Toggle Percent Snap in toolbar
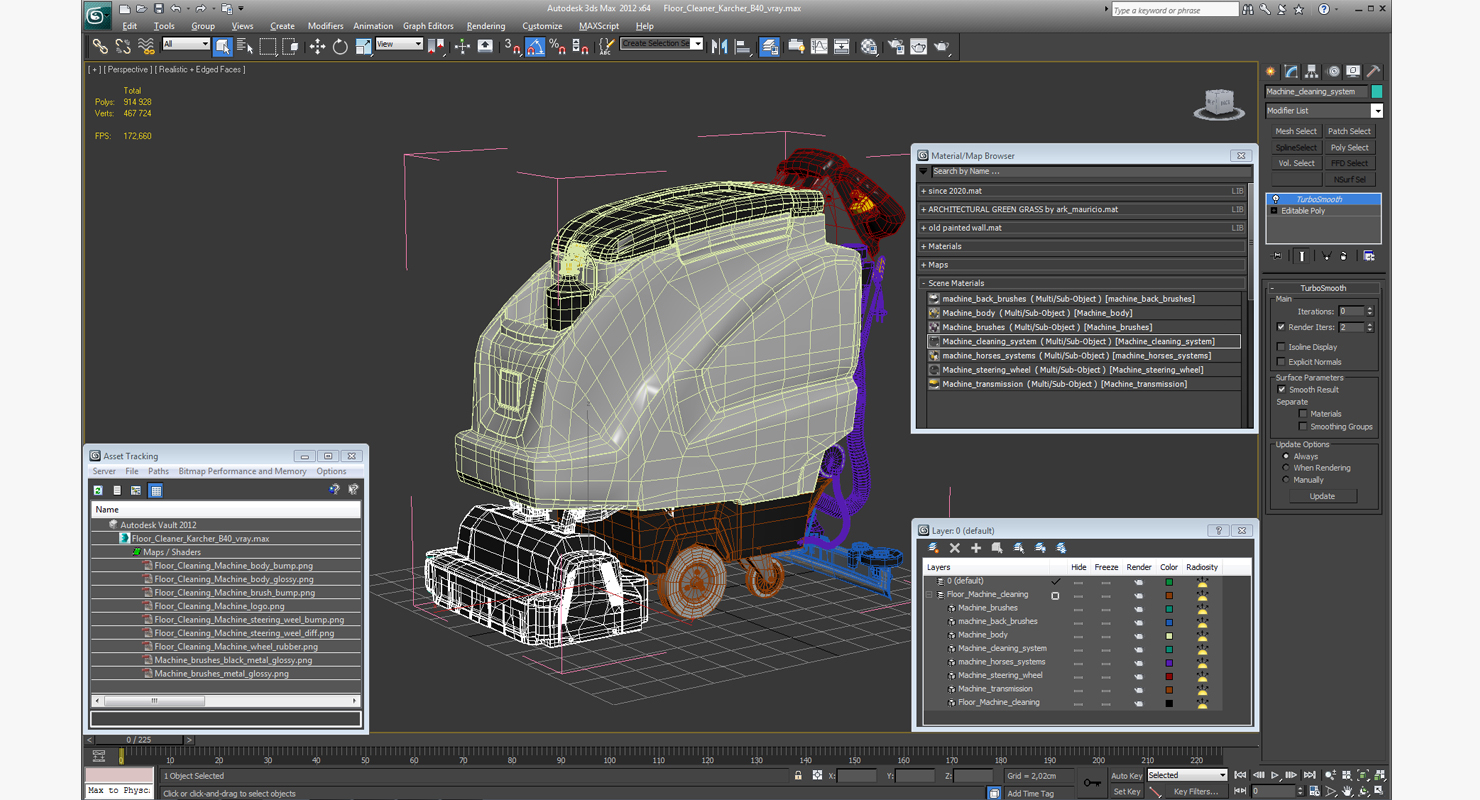This screenshot has height=800, width=1480. tap(557, 46)
